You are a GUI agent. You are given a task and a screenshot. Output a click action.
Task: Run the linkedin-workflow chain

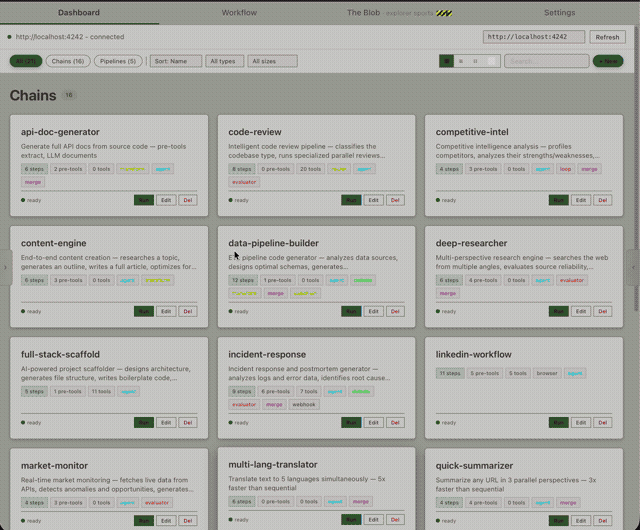pos(558,423)
